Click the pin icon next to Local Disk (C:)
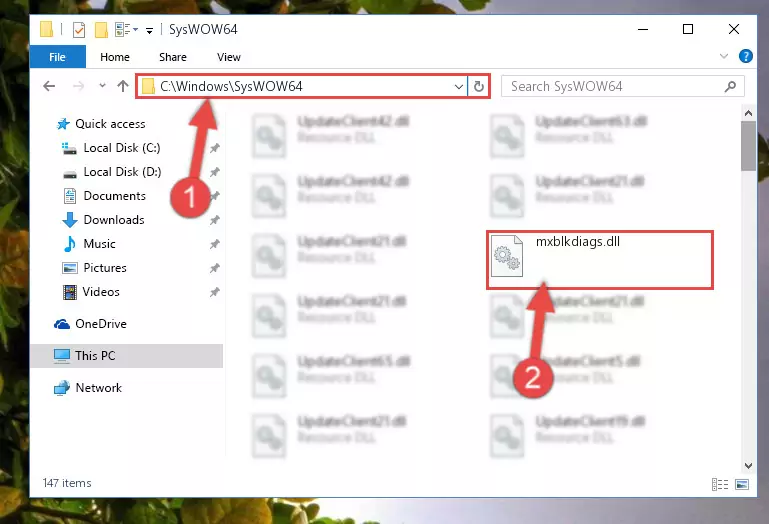Viewport: 769px width, 524px height. click(215, 148)
